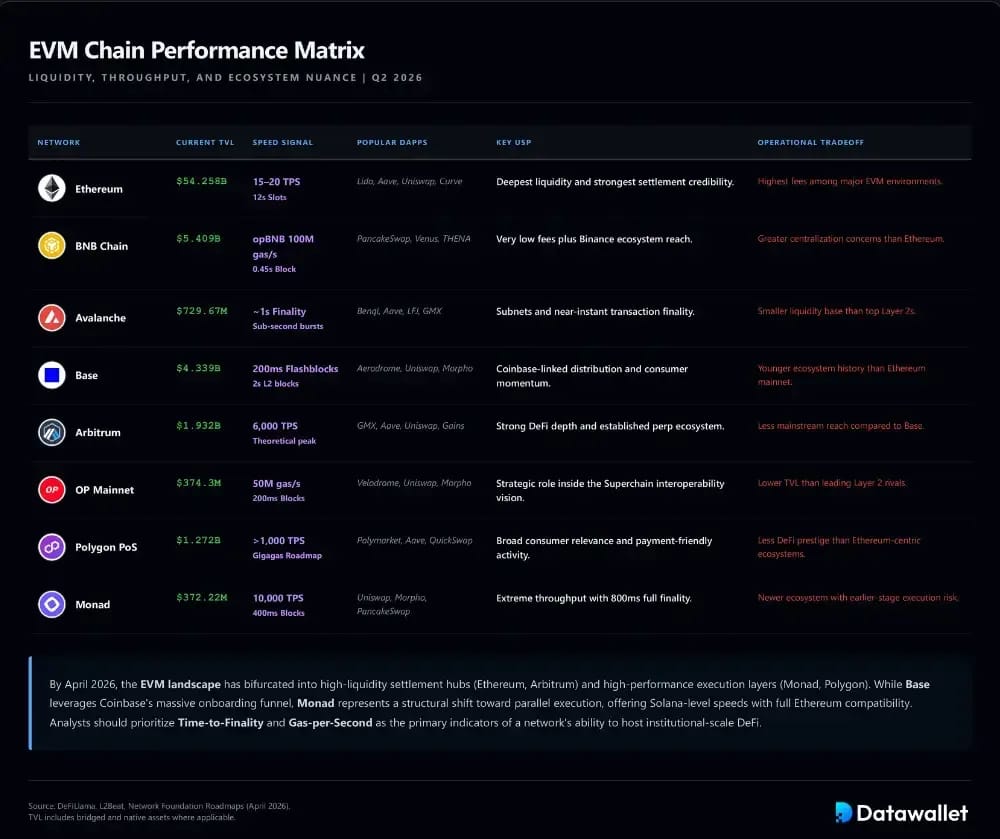Viewport: 1000px width, 839px height.
Task: Select Base's 200ms Flashblocks speed text
Action: tap(295, 368)
